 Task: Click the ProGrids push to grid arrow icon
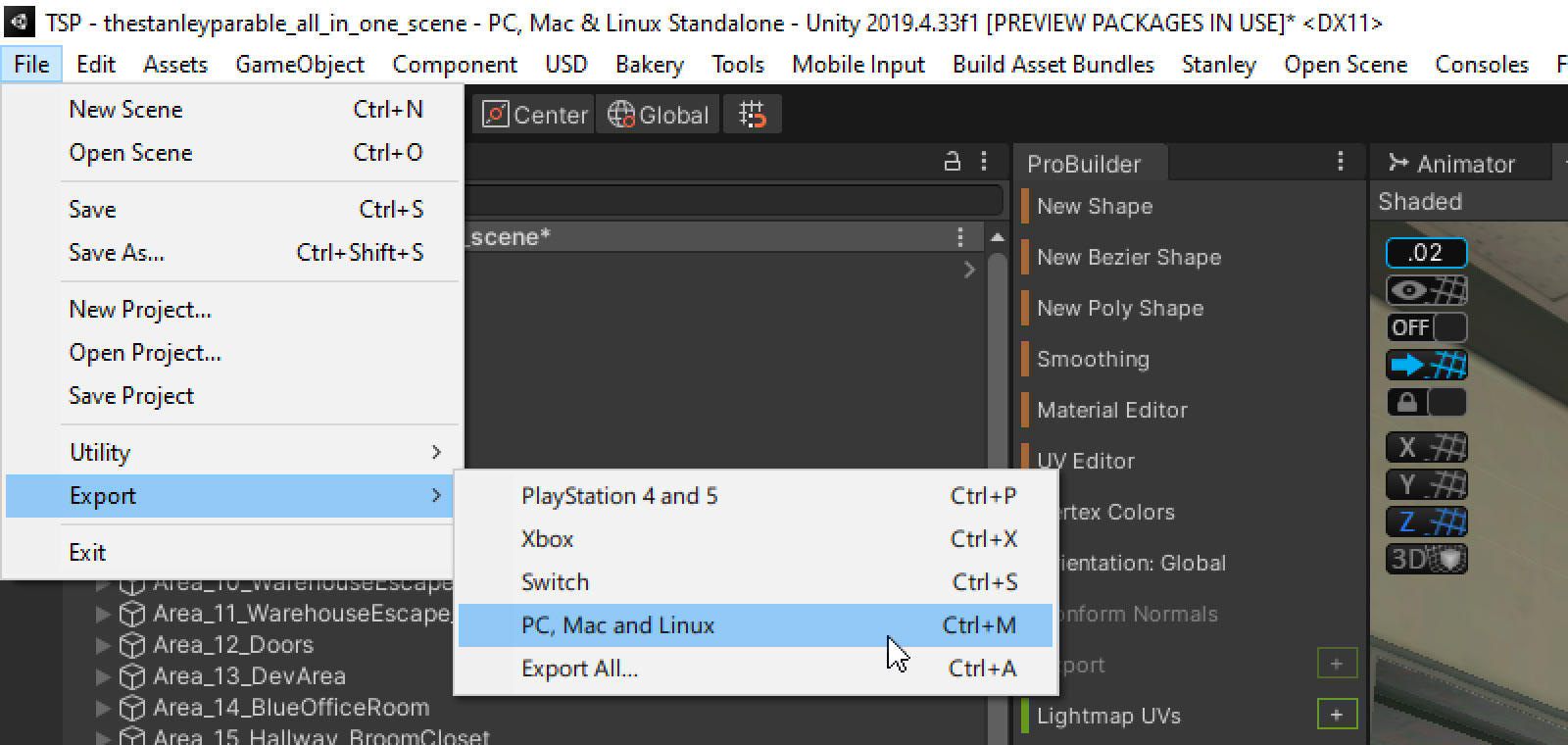1426,365
